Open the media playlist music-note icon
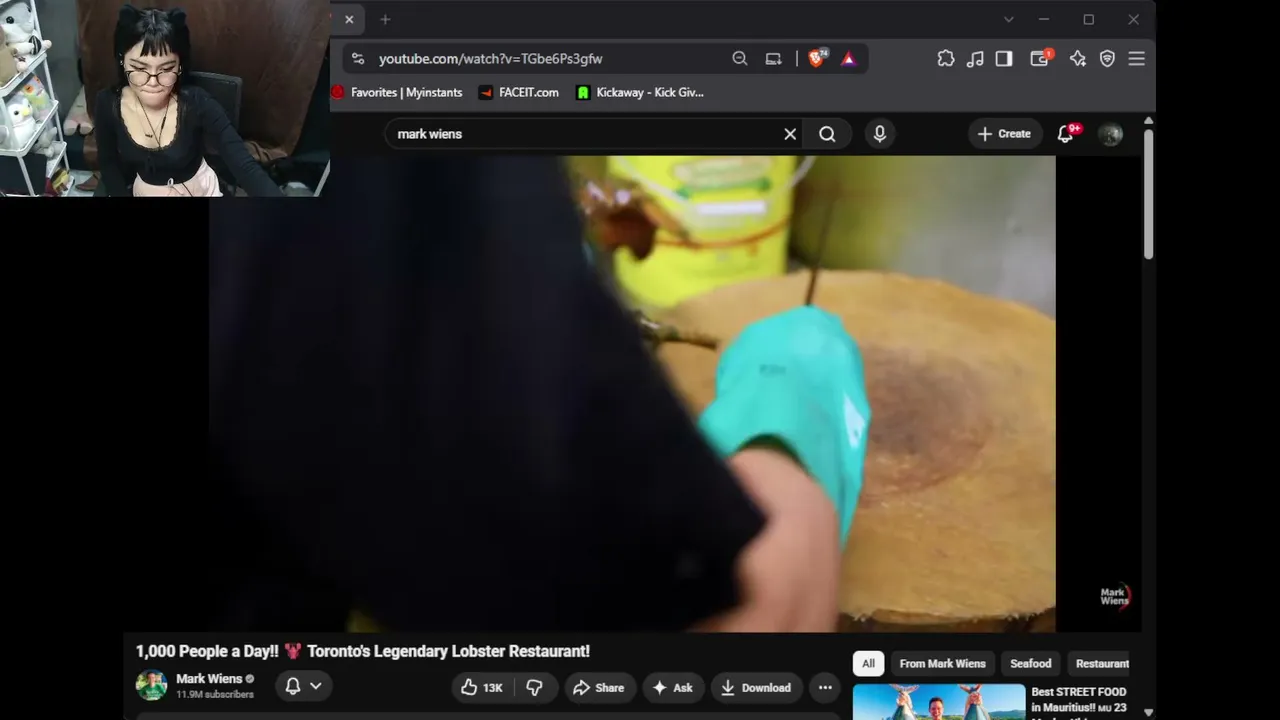The width and height of the screenshot is (1280, 720). tap(975, 59)
